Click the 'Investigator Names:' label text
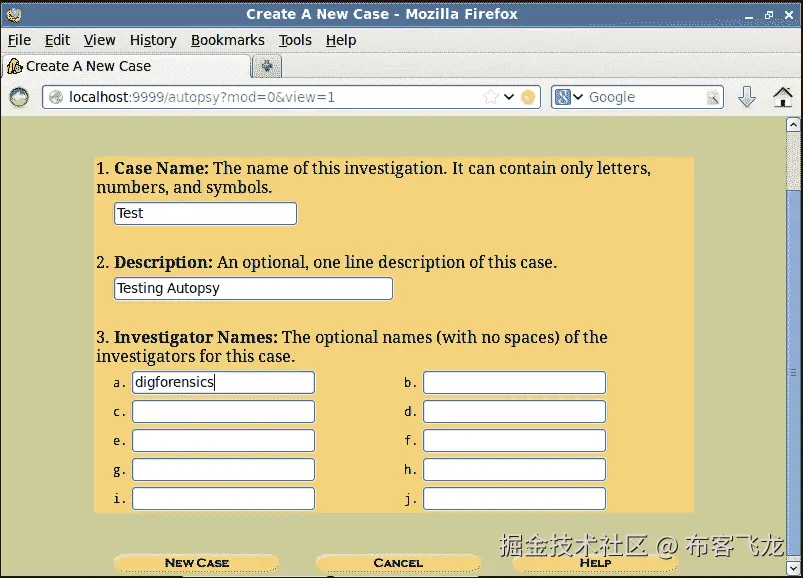 pos(196,337)
